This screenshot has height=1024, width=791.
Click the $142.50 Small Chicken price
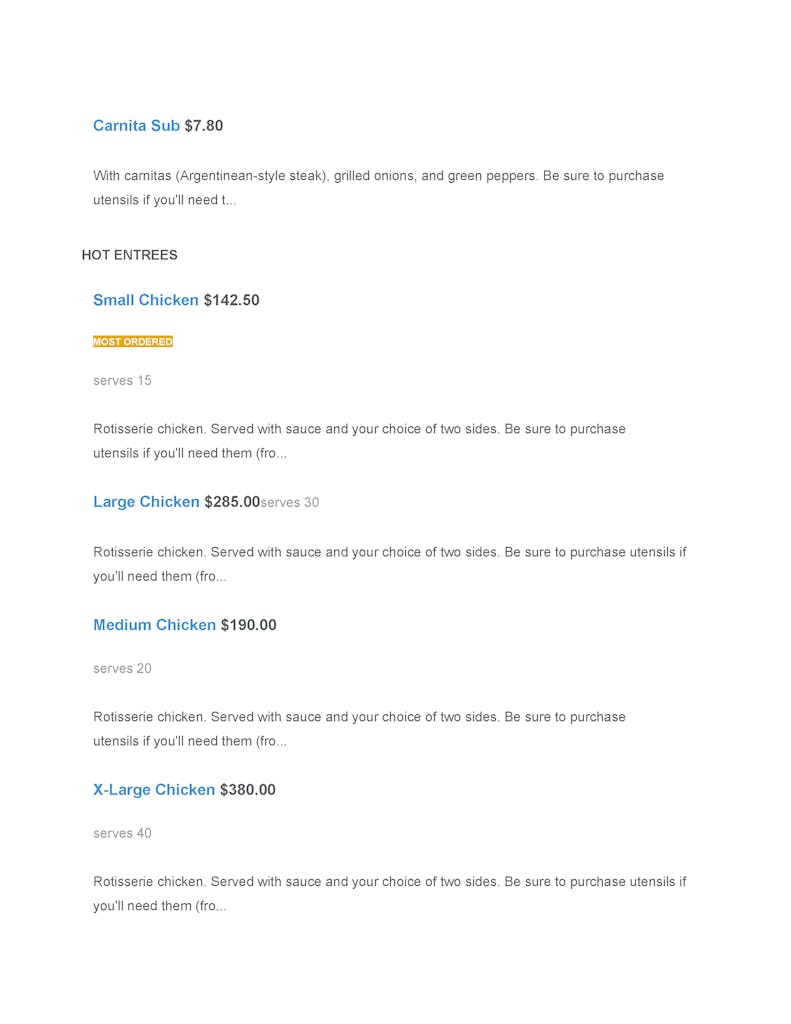pos(231,300)
